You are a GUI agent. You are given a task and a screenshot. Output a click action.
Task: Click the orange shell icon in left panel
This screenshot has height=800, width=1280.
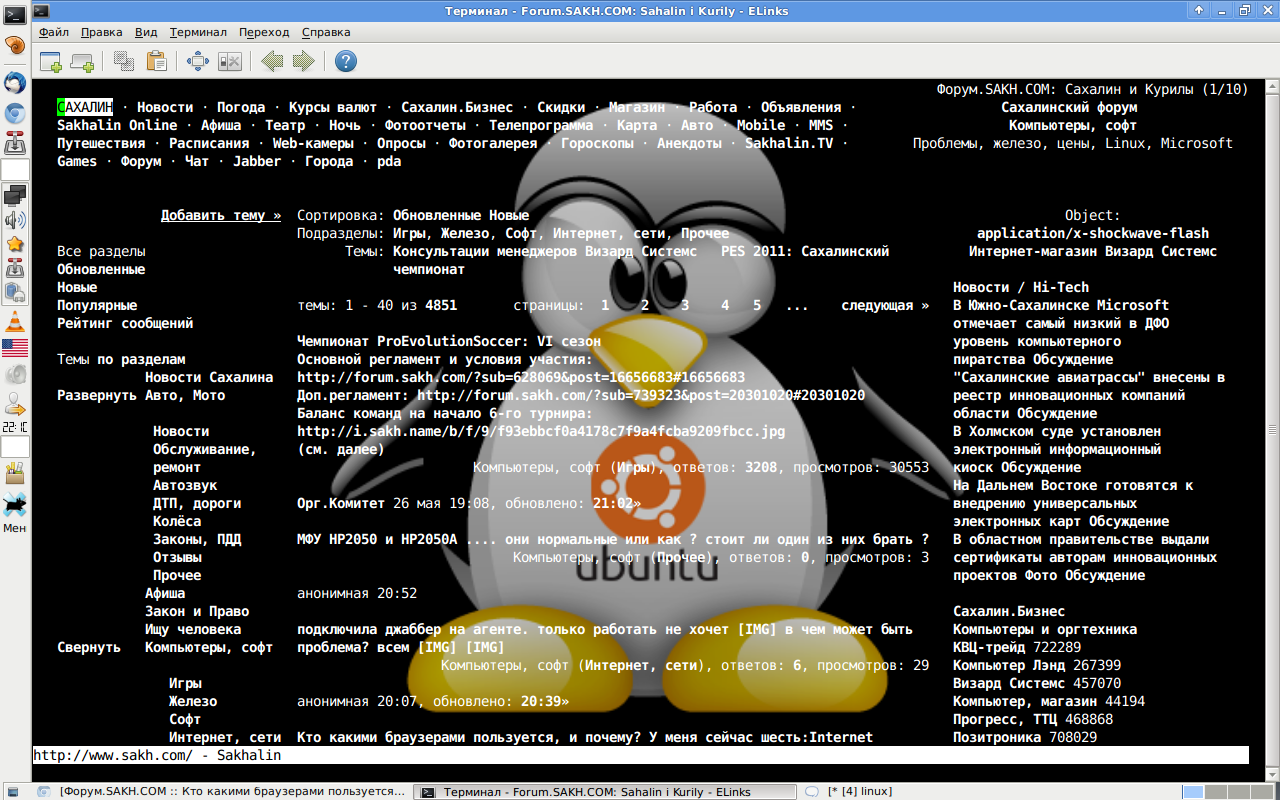click(15, 46)
